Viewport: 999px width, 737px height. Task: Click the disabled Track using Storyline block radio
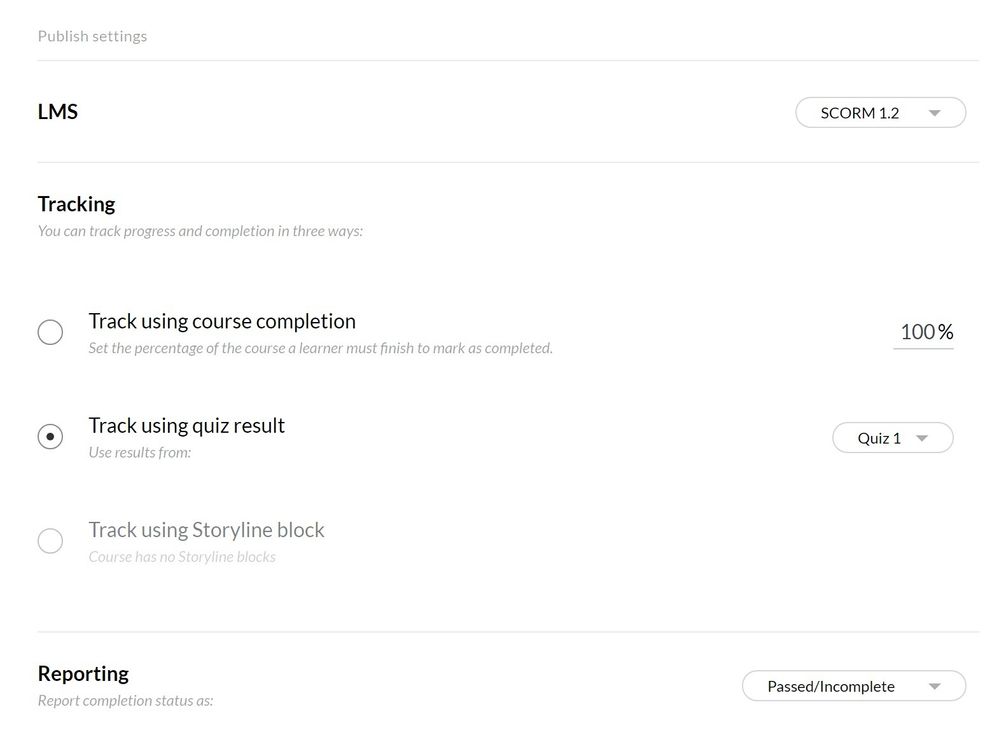coord(50,541)
